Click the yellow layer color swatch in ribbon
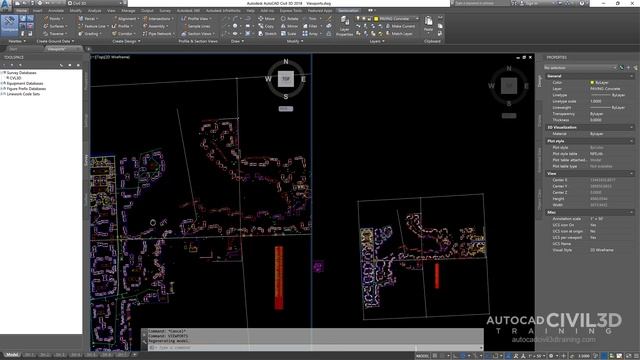The image size is (640, 360). [376, 19]
